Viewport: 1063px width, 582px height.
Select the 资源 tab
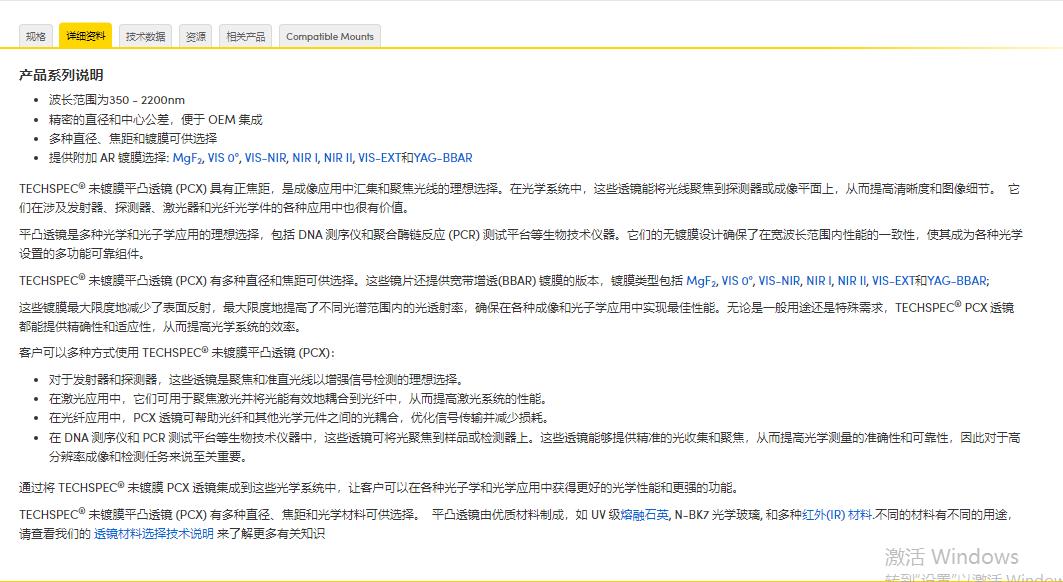pos(195,35)
